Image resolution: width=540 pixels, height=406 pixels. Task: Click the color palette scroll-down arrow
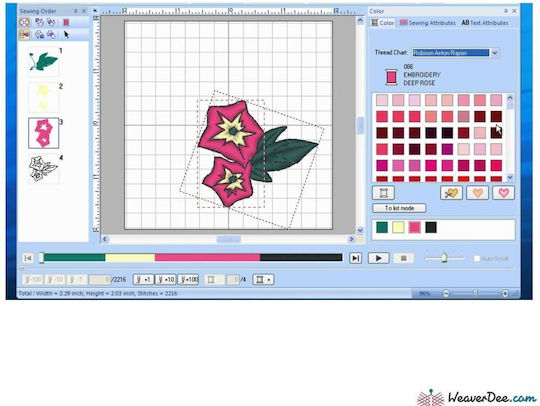[510, 177]
